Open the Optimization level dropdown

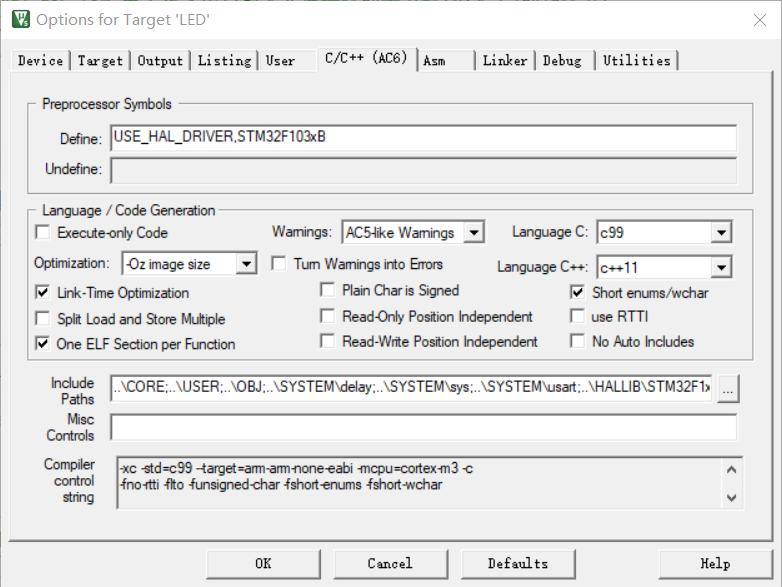(x=246, y=264)
